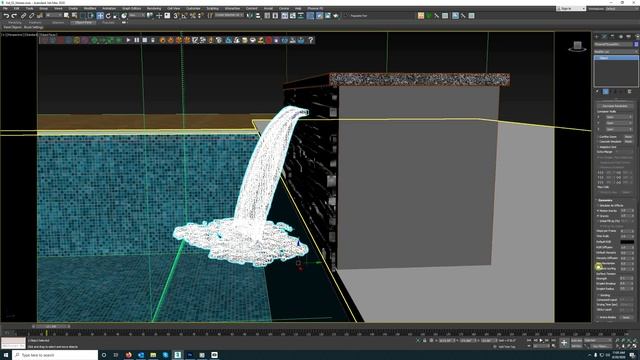
Task: Switch to the Hierarchy command panel tab
Action: (x=612, y=37)
